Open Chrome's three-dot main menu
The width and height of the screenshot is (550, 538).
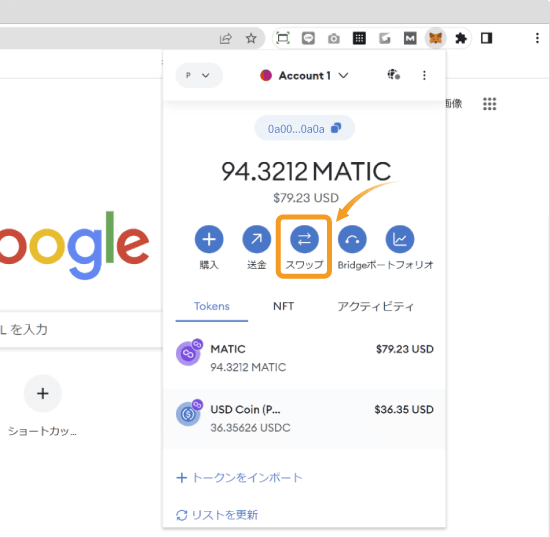pyautogui.click(x=537, y=38)
